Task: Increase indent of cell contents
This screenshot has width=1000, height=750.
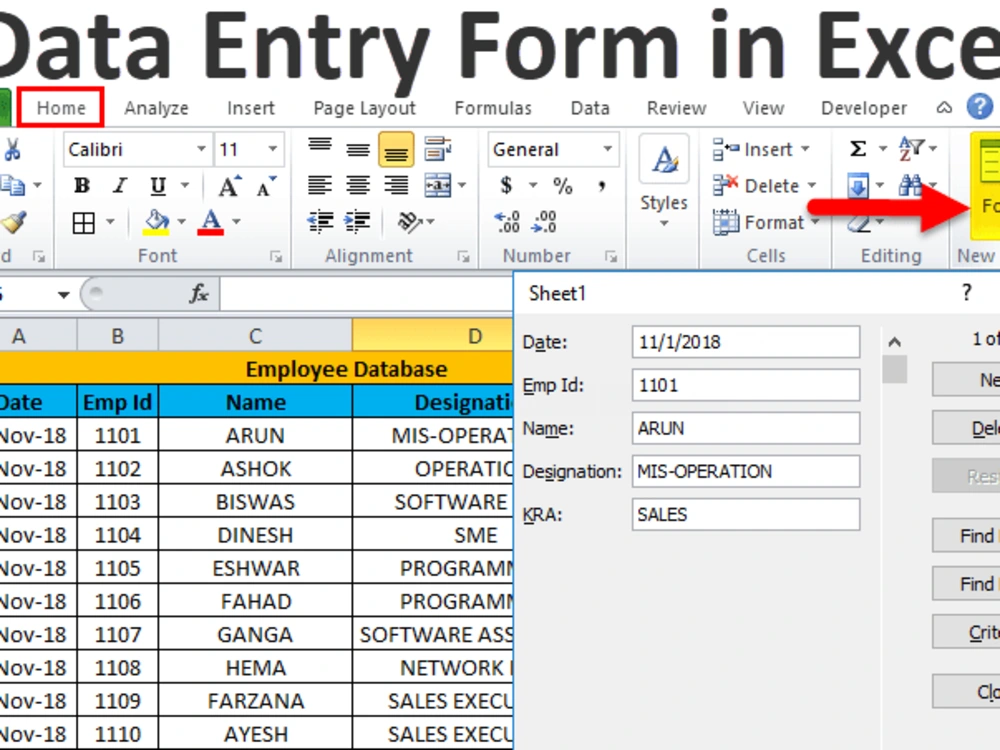Action: 357,222
